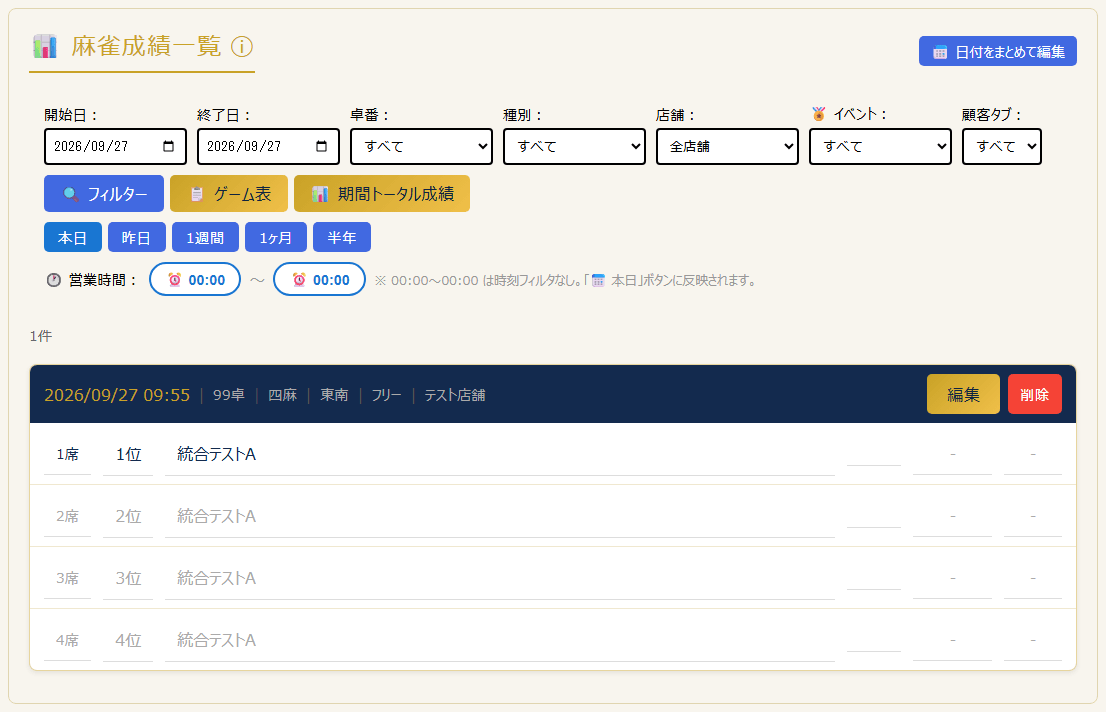1106x712 pixels.
Task: Open the calendar picker in 開始日 field
Action: pyautogui.click(x=169, y=146)
